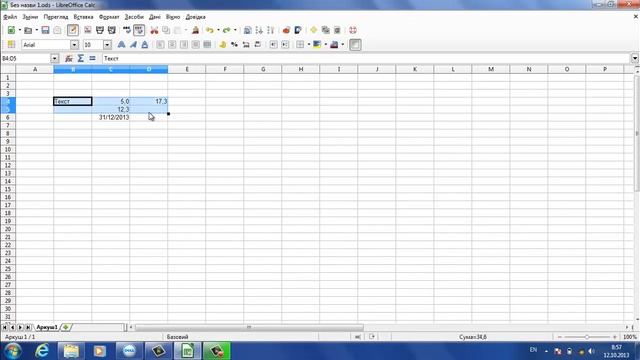Expand the formula bar input line
The width and height of the screenshot is (640, 360).
635,58
